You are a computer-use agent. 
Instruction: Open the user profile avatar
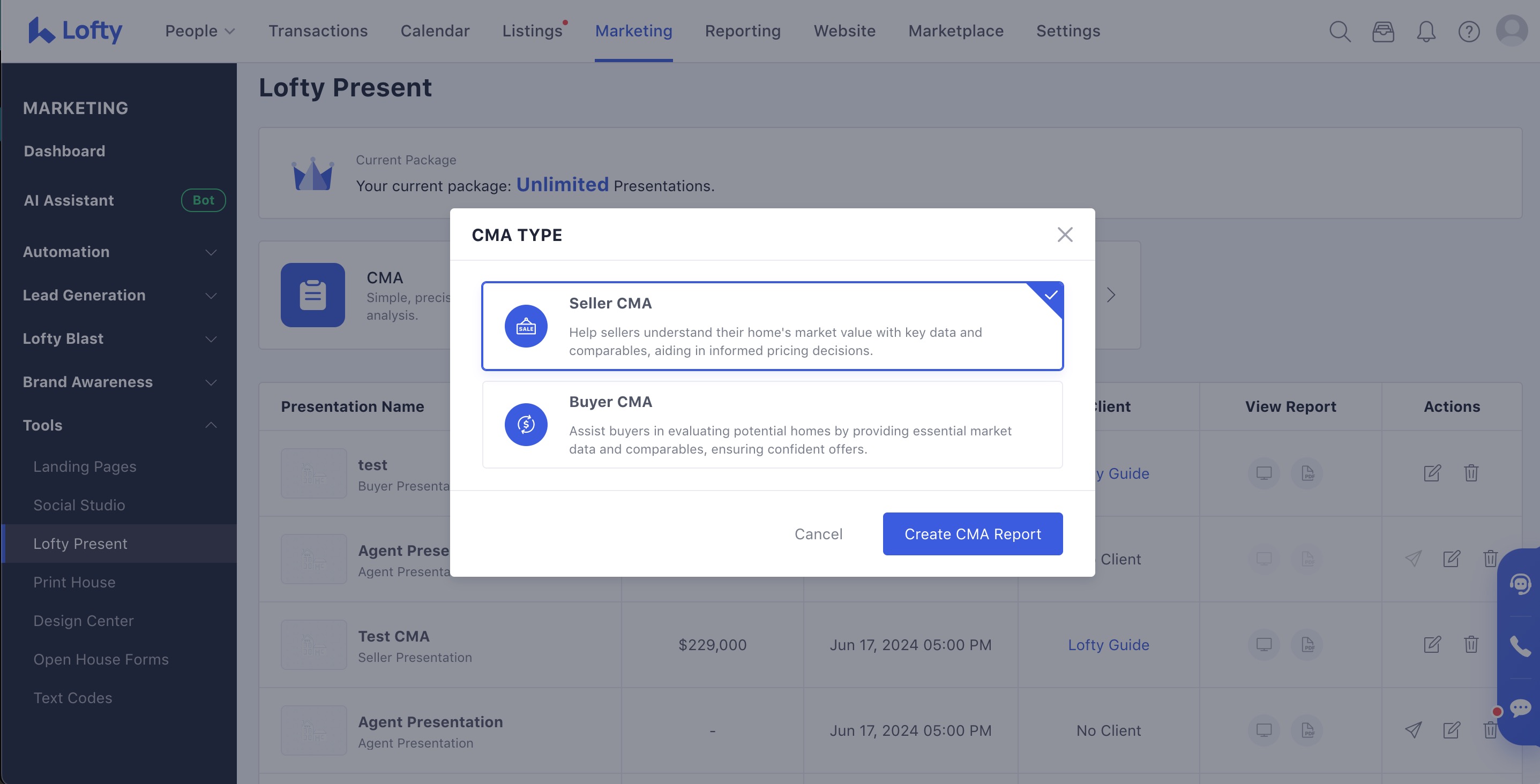pos(1512,31)
